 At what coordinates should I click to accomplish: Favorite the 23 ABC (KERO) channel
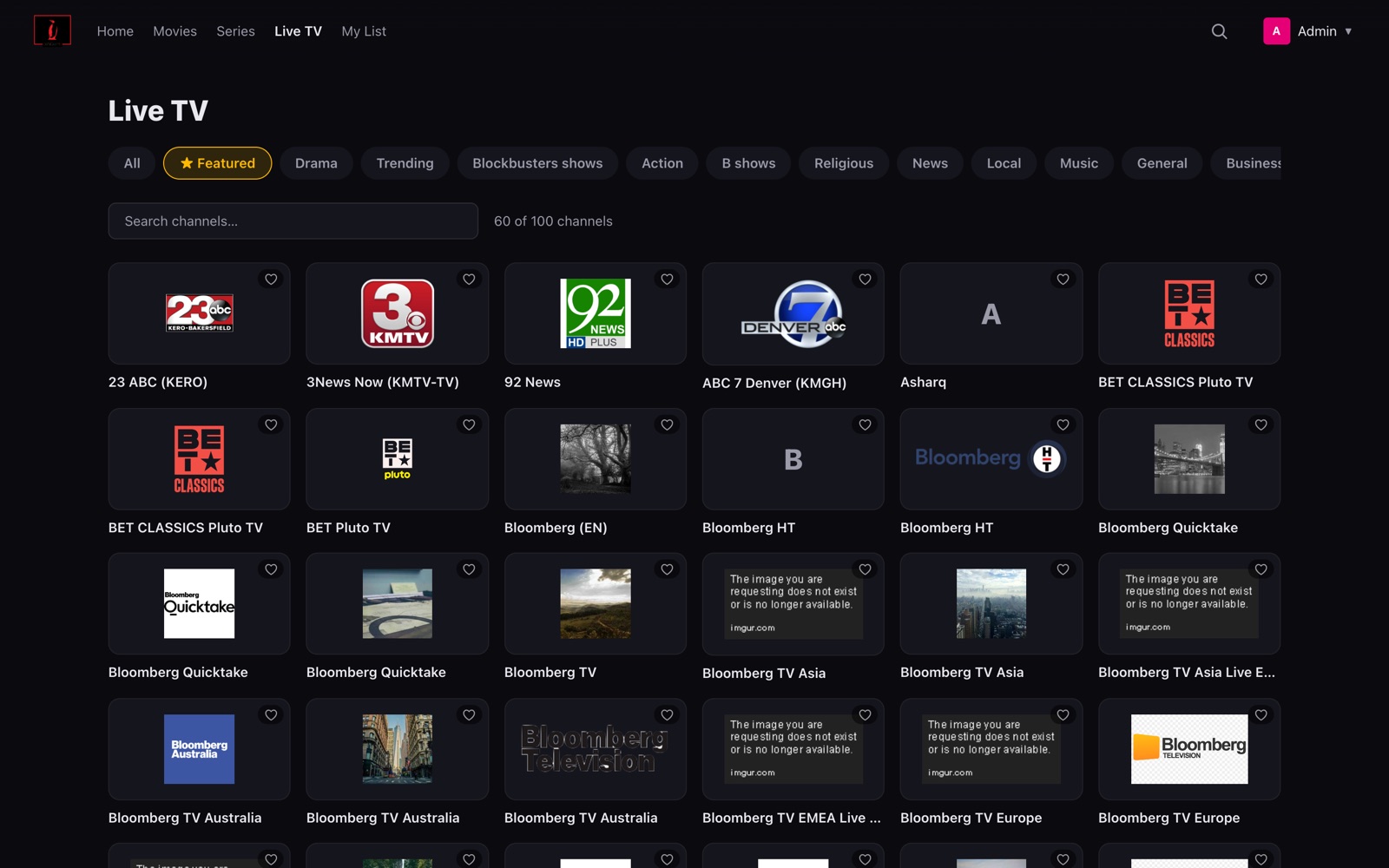coord(271,279)
